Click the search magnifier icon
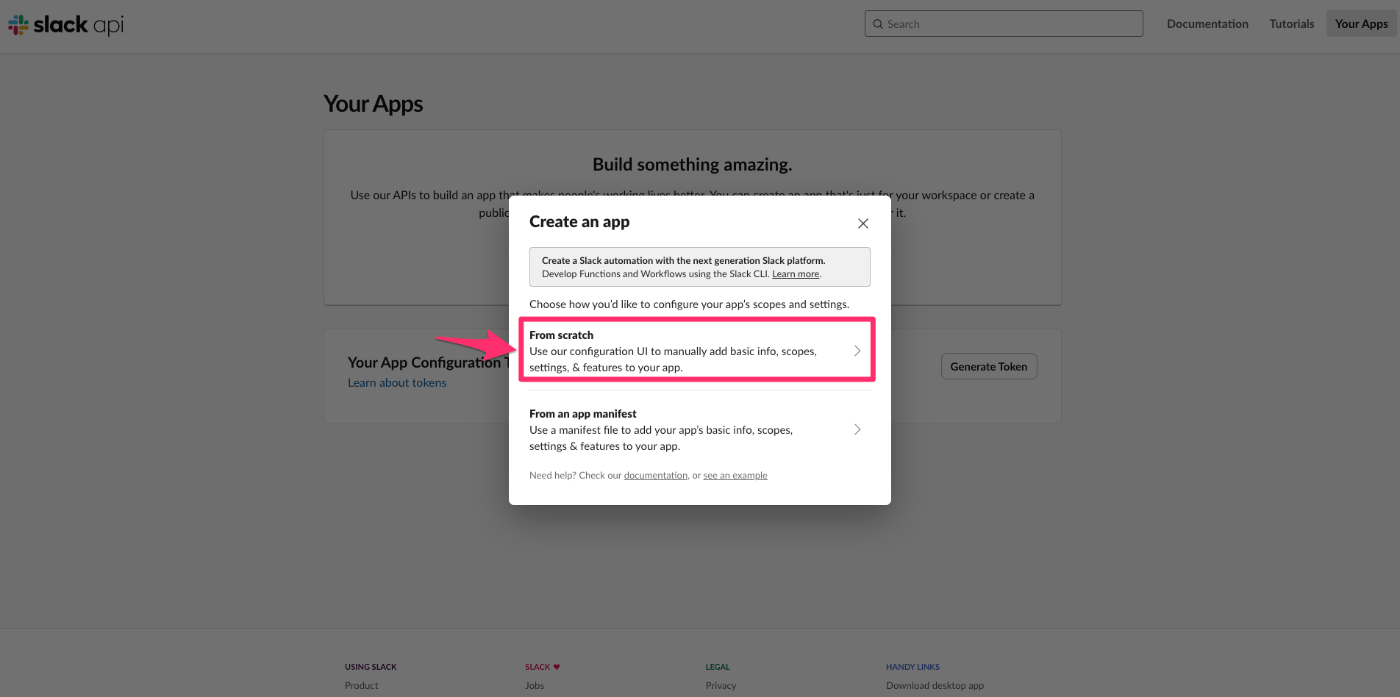This screenshot has height=697, width=1400. (x=878, y=24)
